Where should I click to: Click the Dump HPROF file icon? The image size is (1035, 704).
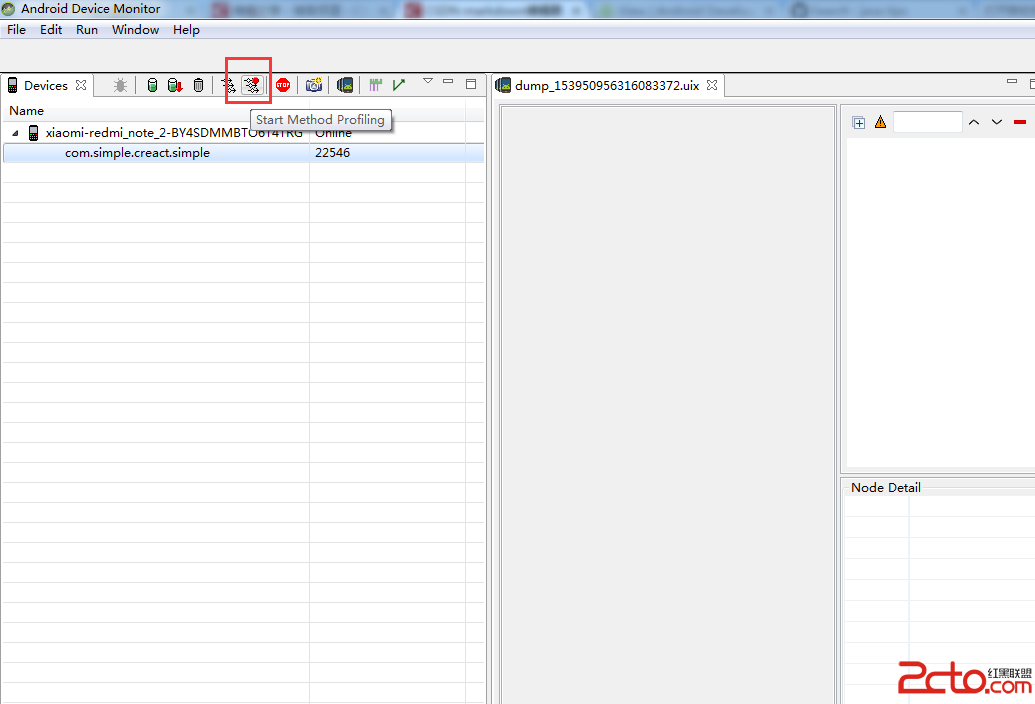pos(174,85)
